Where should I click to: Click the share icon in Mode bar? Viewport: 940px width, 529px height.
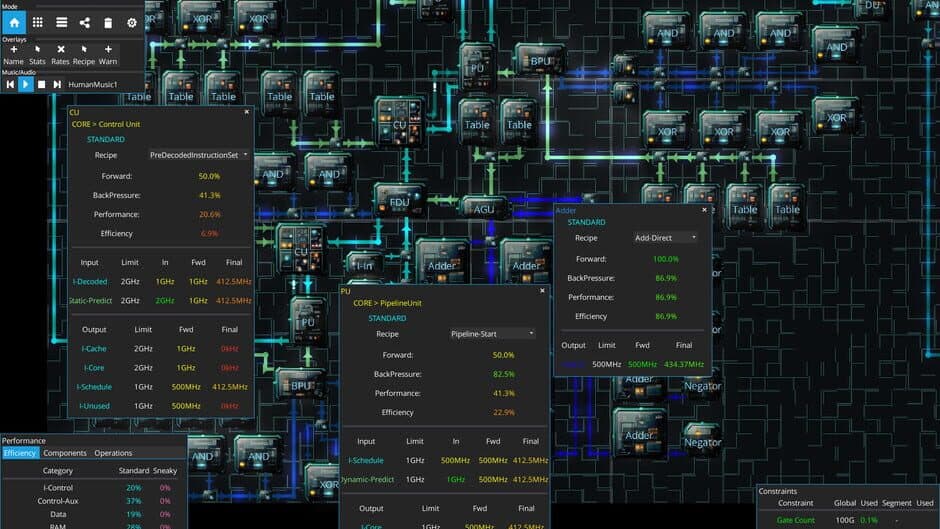84,22
